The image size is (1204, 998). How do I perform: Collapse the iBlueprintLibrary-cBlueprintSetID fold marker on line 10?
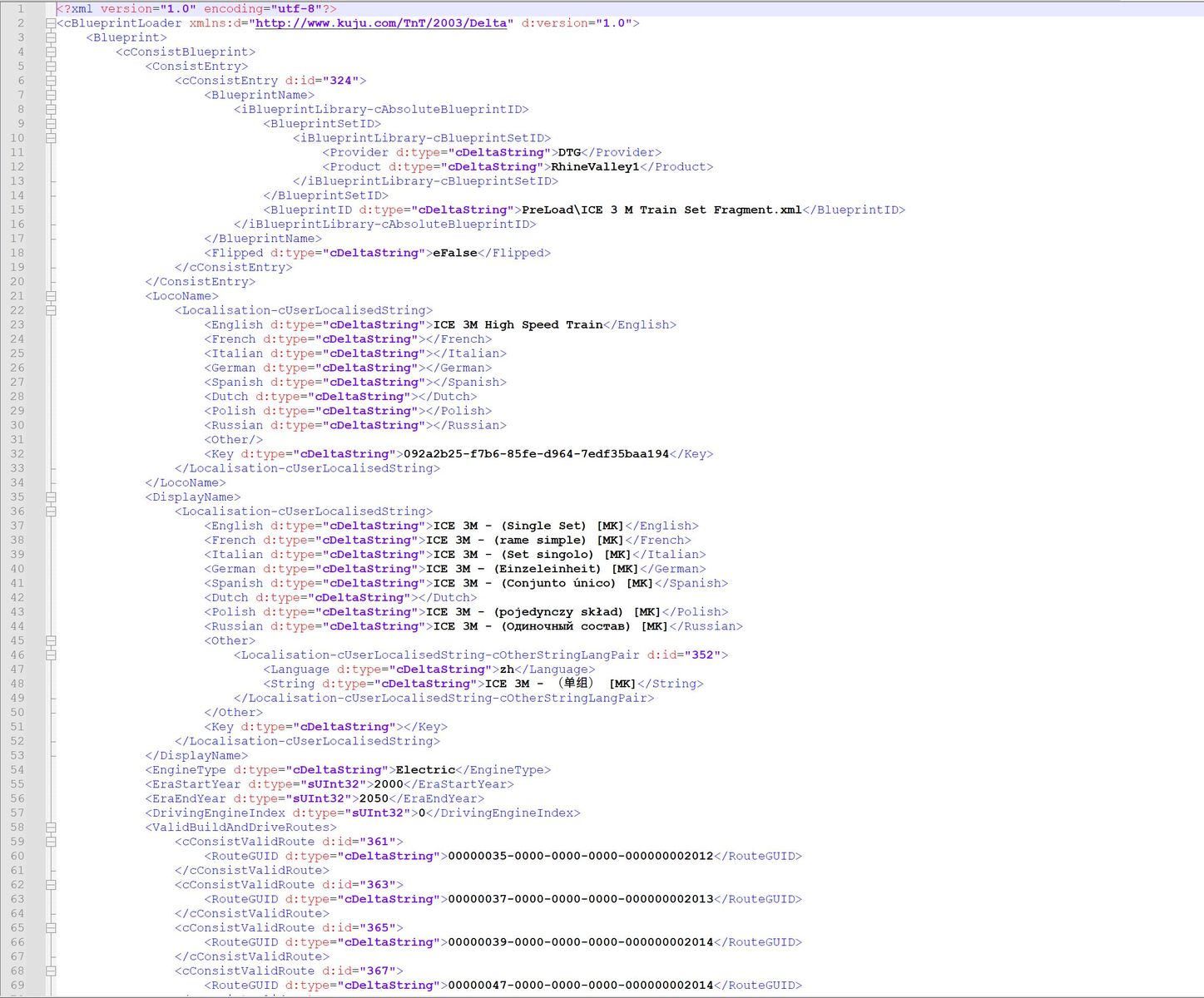point(51,138)
